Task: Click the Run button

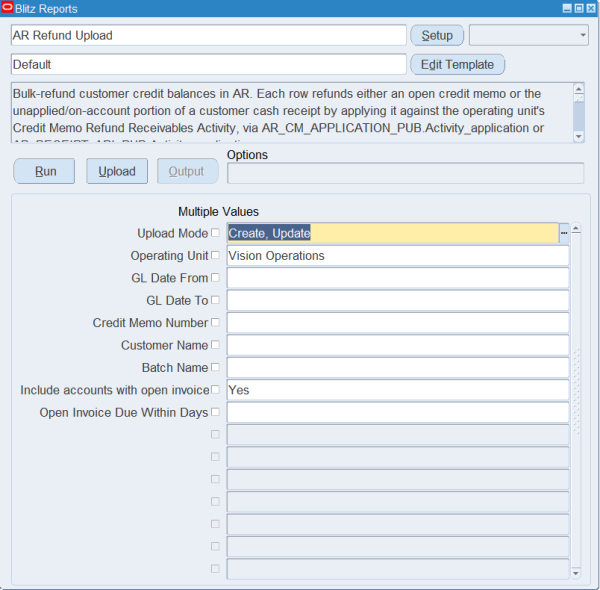Action: (x=44, y=171)
